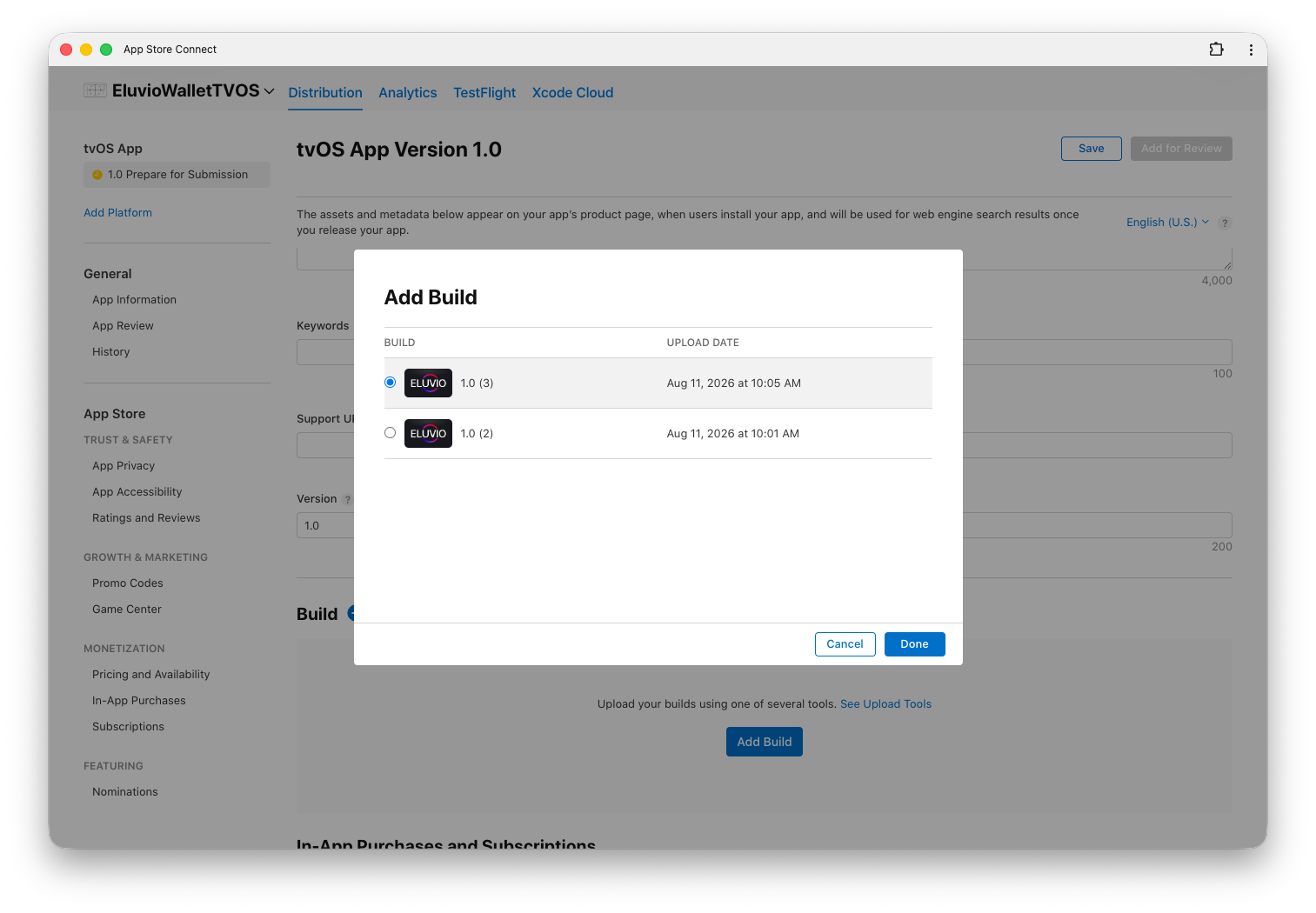Image resolution: width=1316 pixels, height=913 pixels.
Task: Click upload date Aug 11, 2026 at 10:05 AM
Action: 734,383
